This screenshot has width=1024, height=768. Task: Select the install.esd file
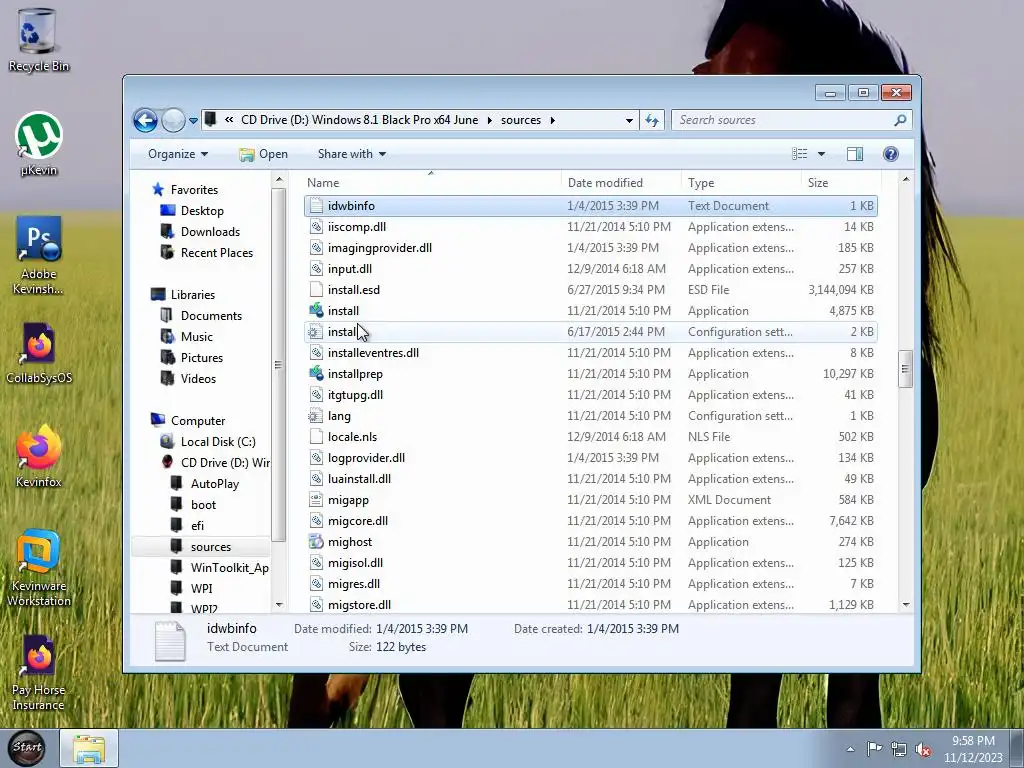590,290
